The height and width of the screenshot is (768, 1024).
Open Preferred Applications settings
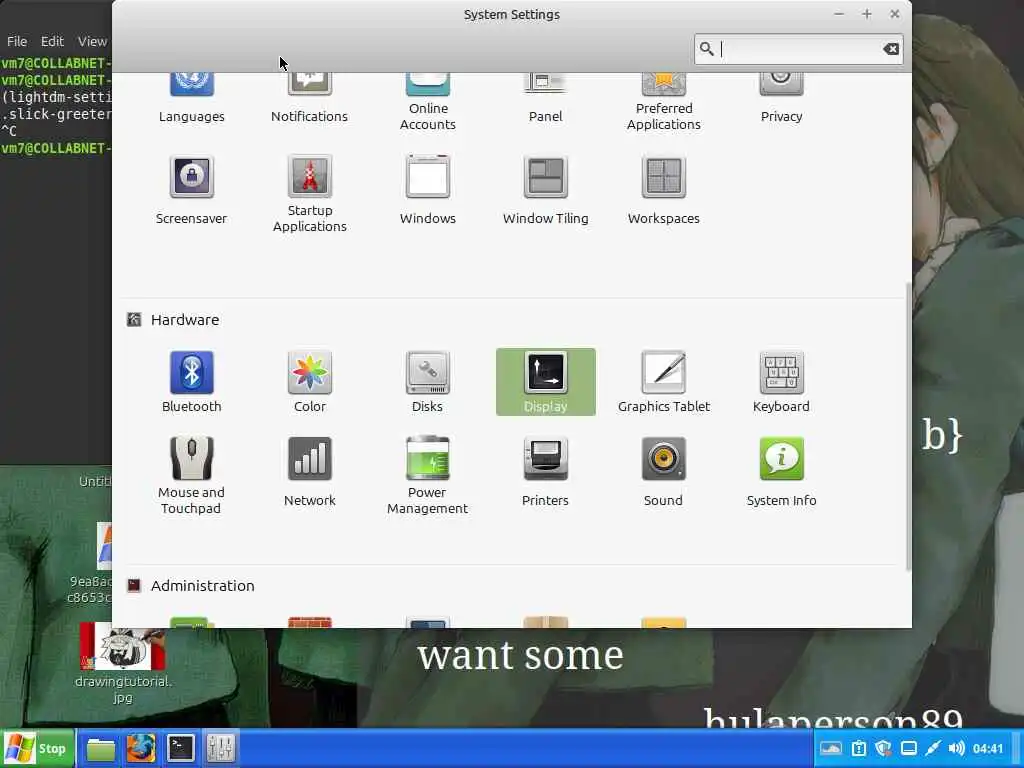point(664,102)
